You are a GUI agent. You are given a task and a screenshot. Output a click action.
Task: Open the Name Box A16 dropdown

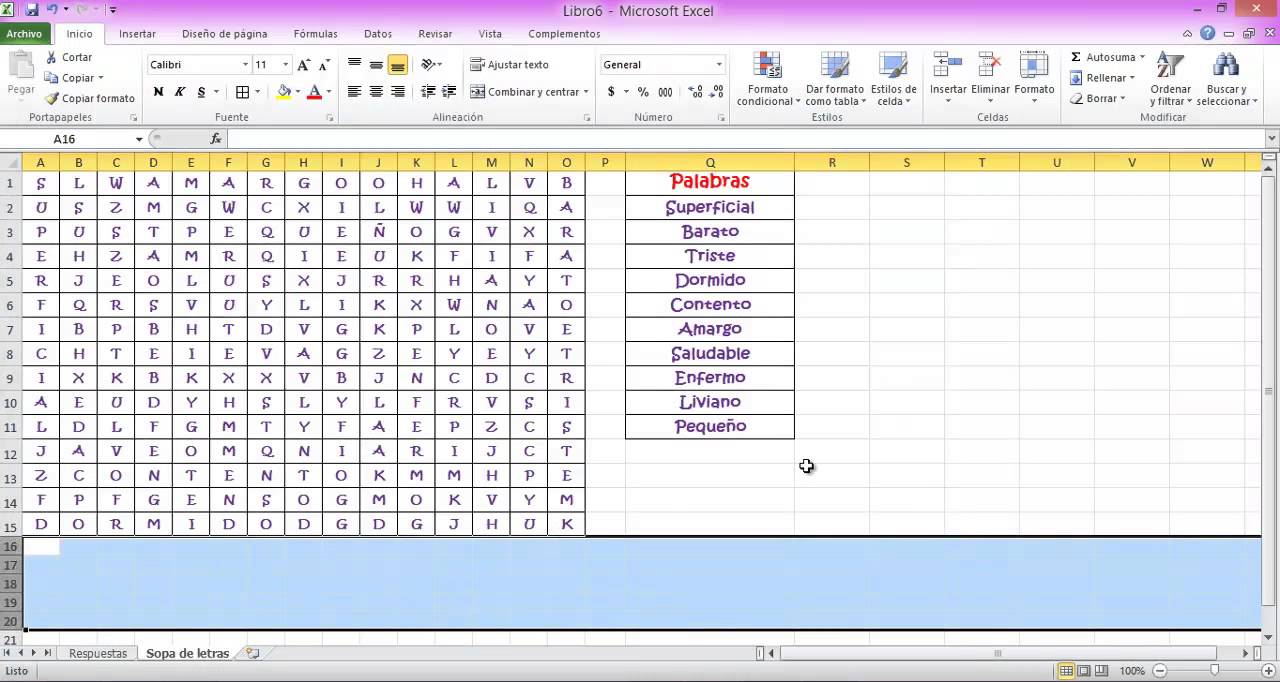coord(139,139)
